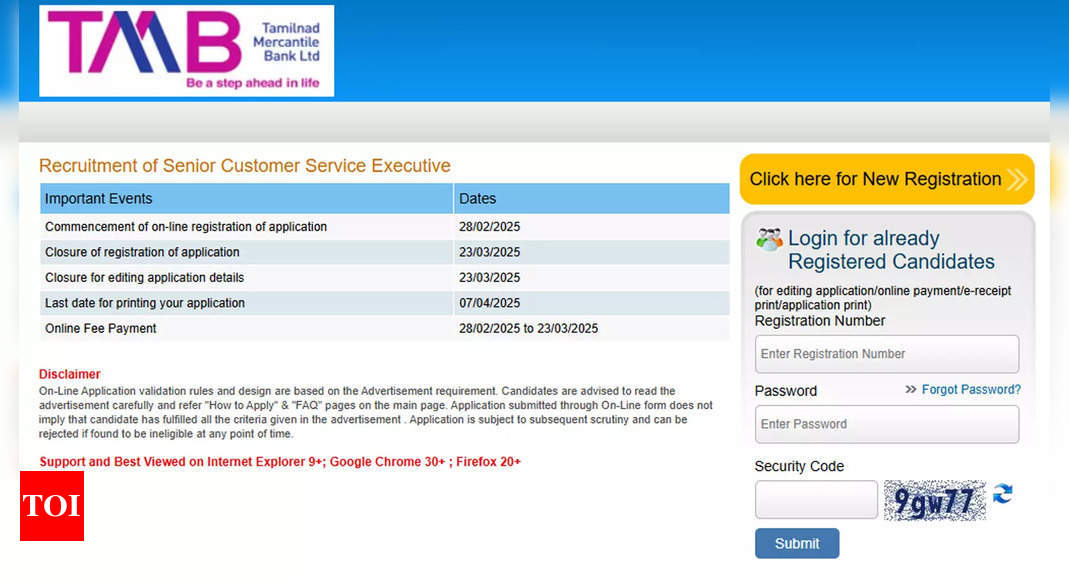
Task: Click the 9gw77 captcha image
Action: tap(935, 500)
